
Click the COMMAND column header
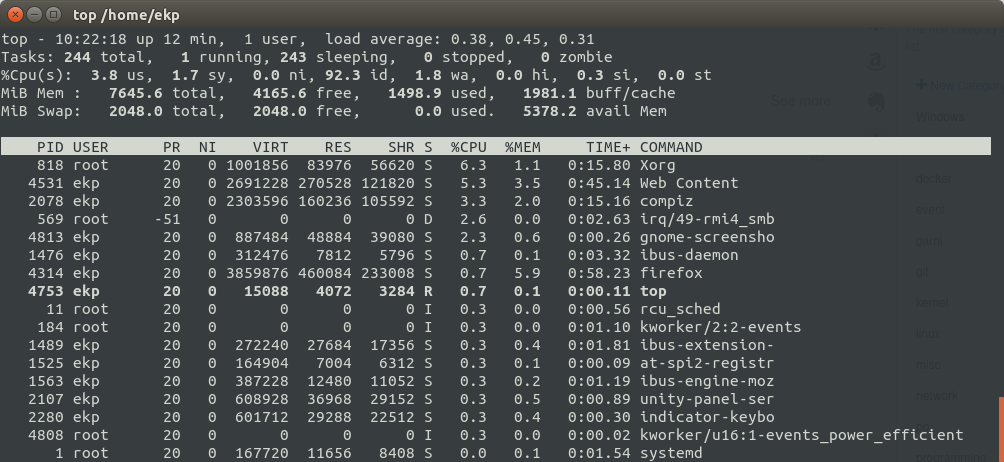click(x=671, y=147)
